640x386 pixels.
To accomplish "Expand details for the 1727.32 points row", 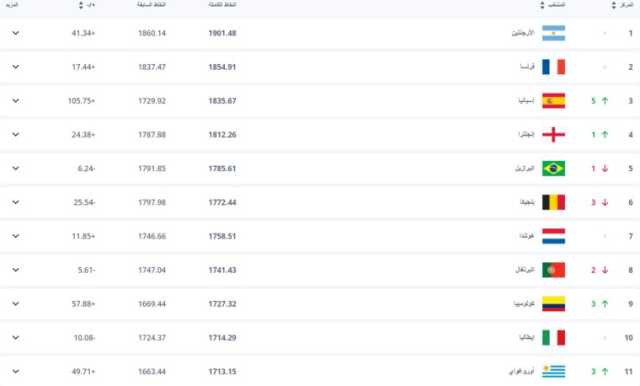I will tap(16, 304).
